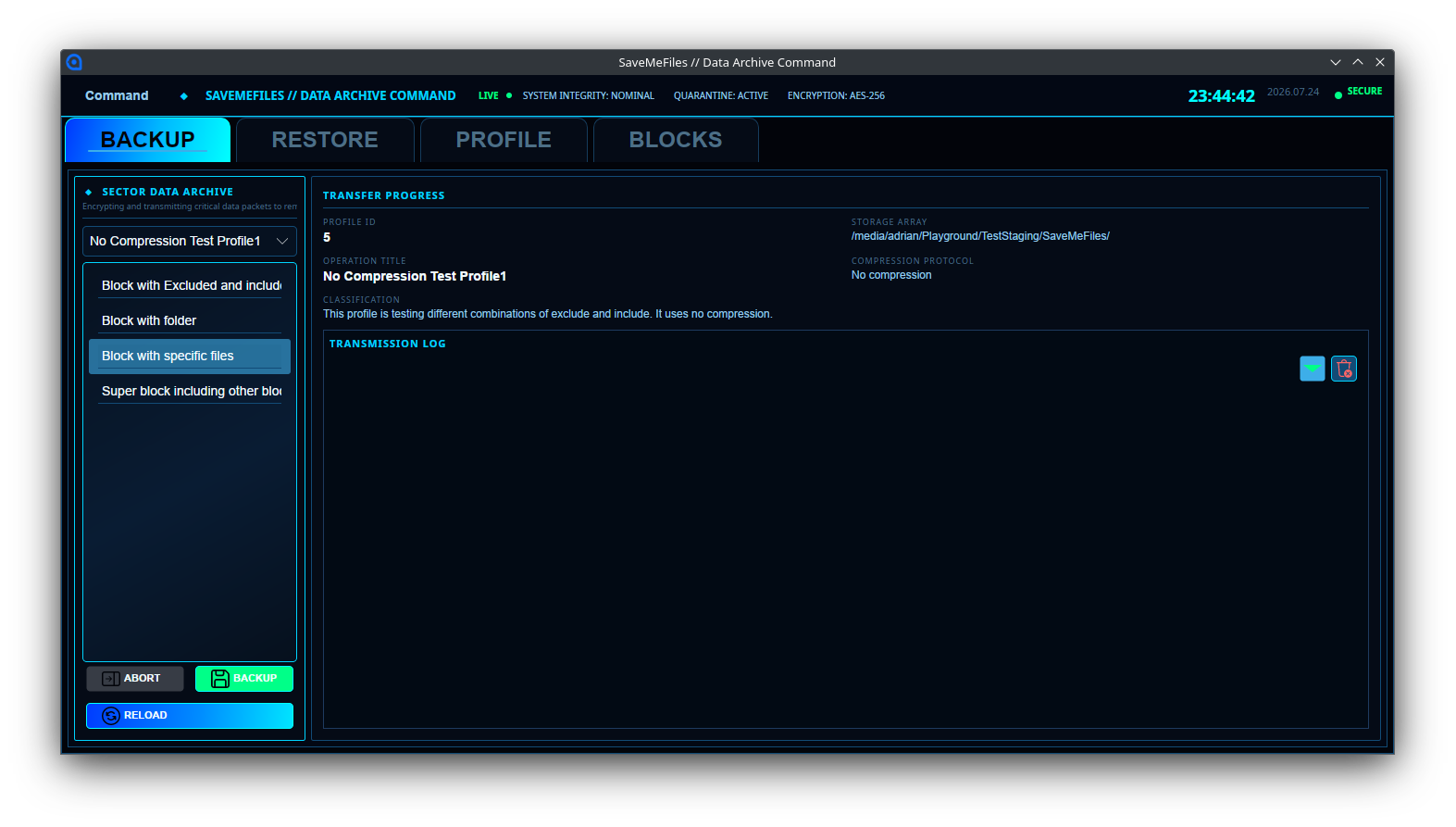
Task: Select 'Super block including other block' item
Action: point(190,391)
